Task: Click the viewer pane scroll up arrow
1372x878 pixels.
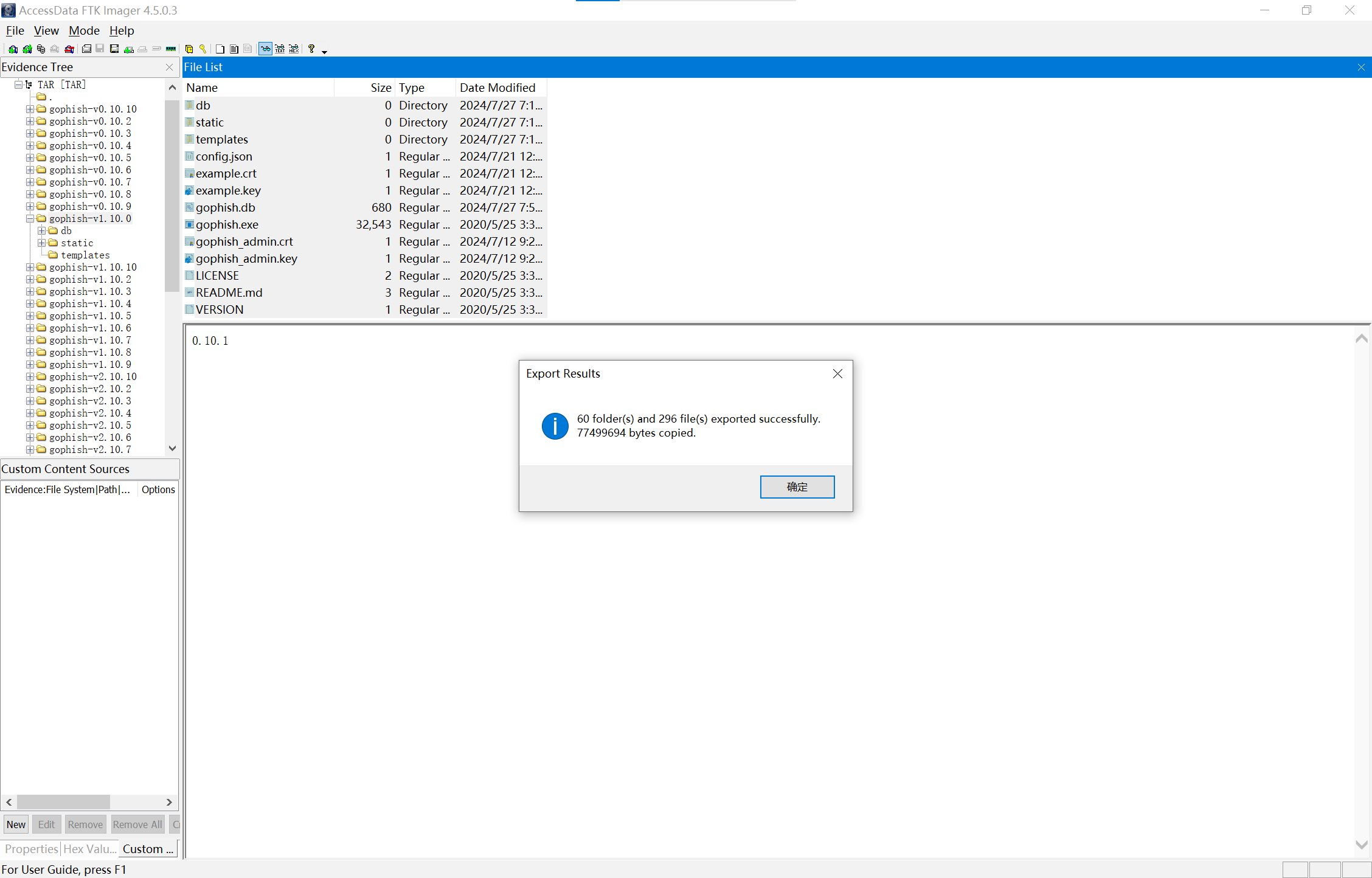Action: [x=1362, y=338]
